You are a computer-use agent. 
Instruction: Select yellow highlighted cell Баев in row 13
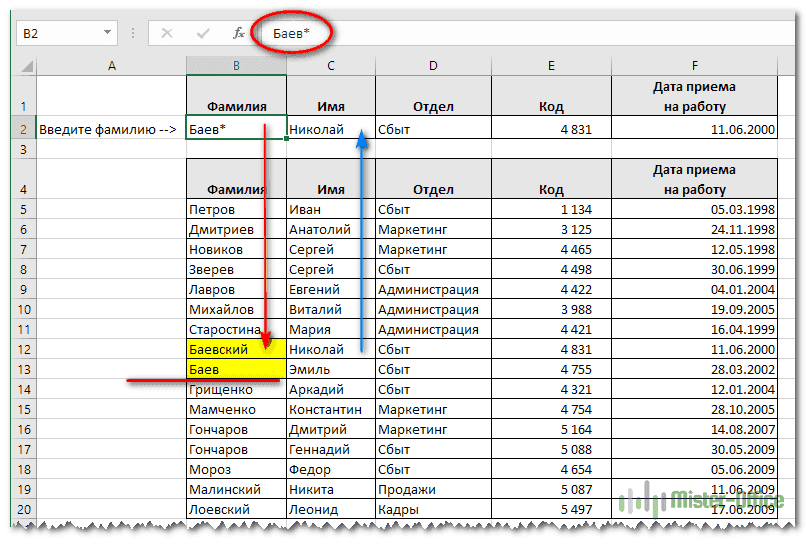coord(236,369)
